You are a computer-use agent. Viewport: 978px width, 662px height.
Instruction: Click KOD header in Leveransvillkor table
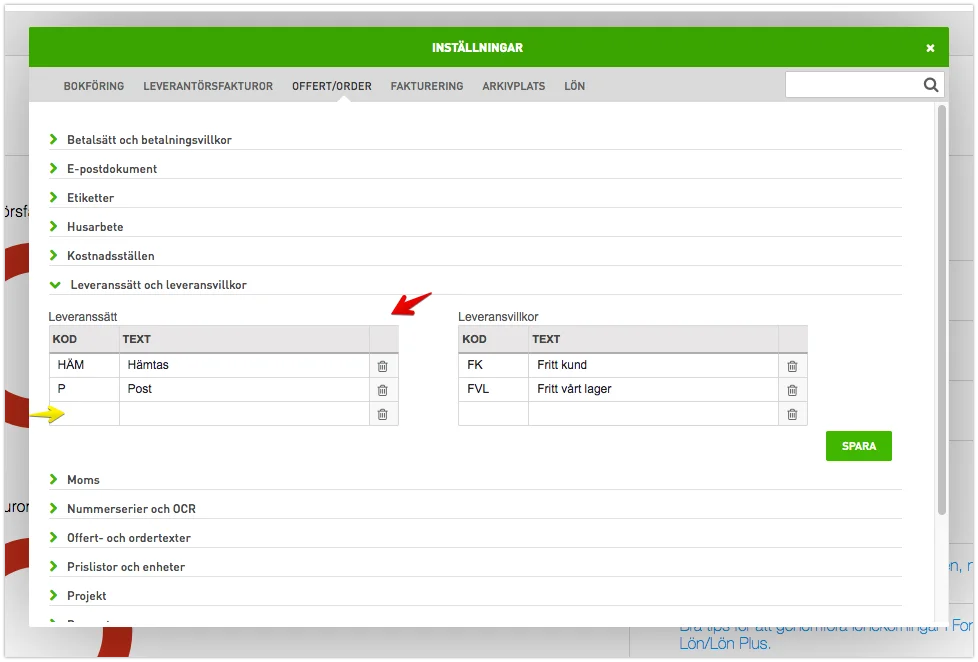[x=493, y=339]
